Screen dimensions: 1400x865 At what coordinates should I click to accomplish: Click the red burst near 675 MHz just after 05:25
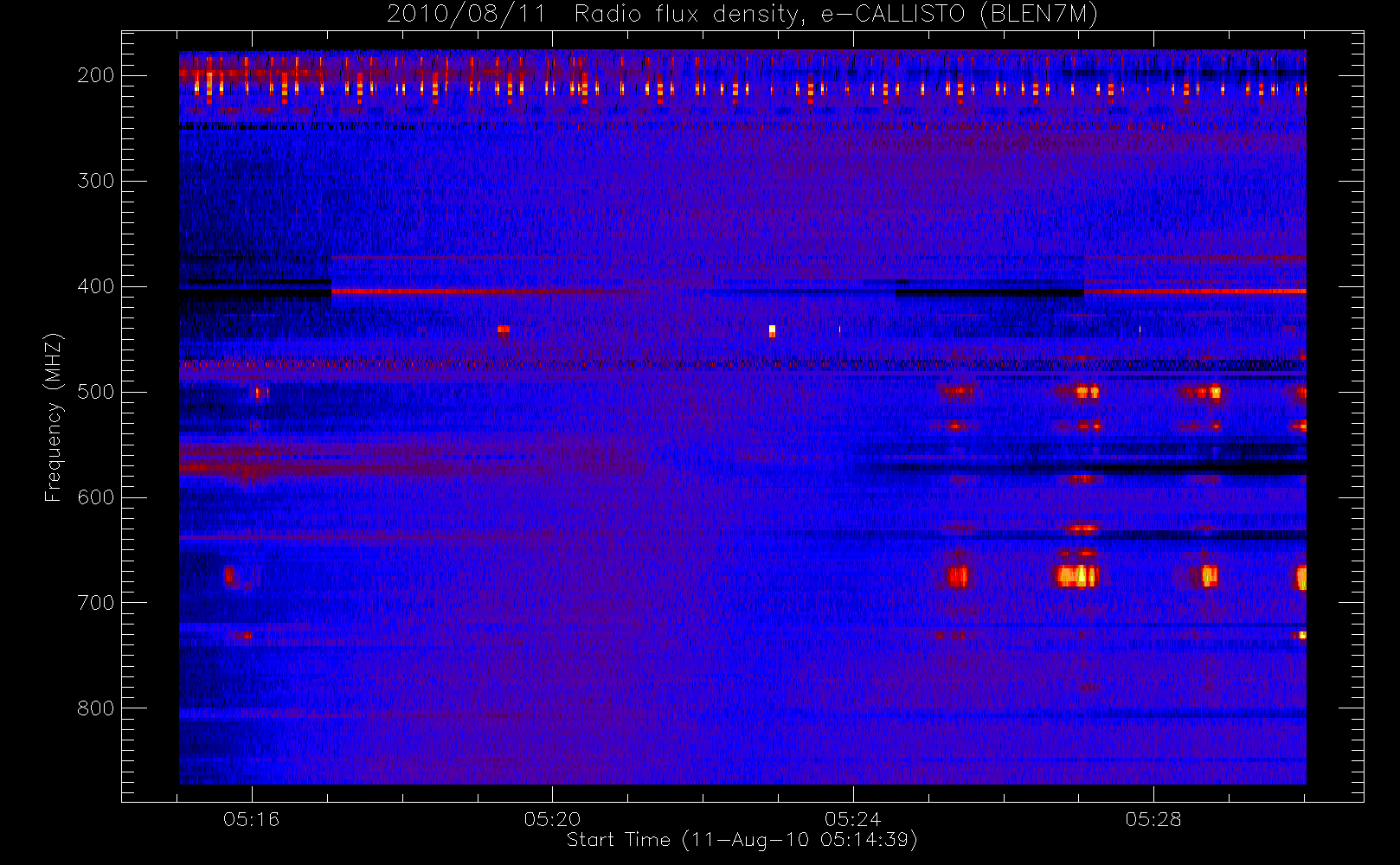(x=957, y=576)
